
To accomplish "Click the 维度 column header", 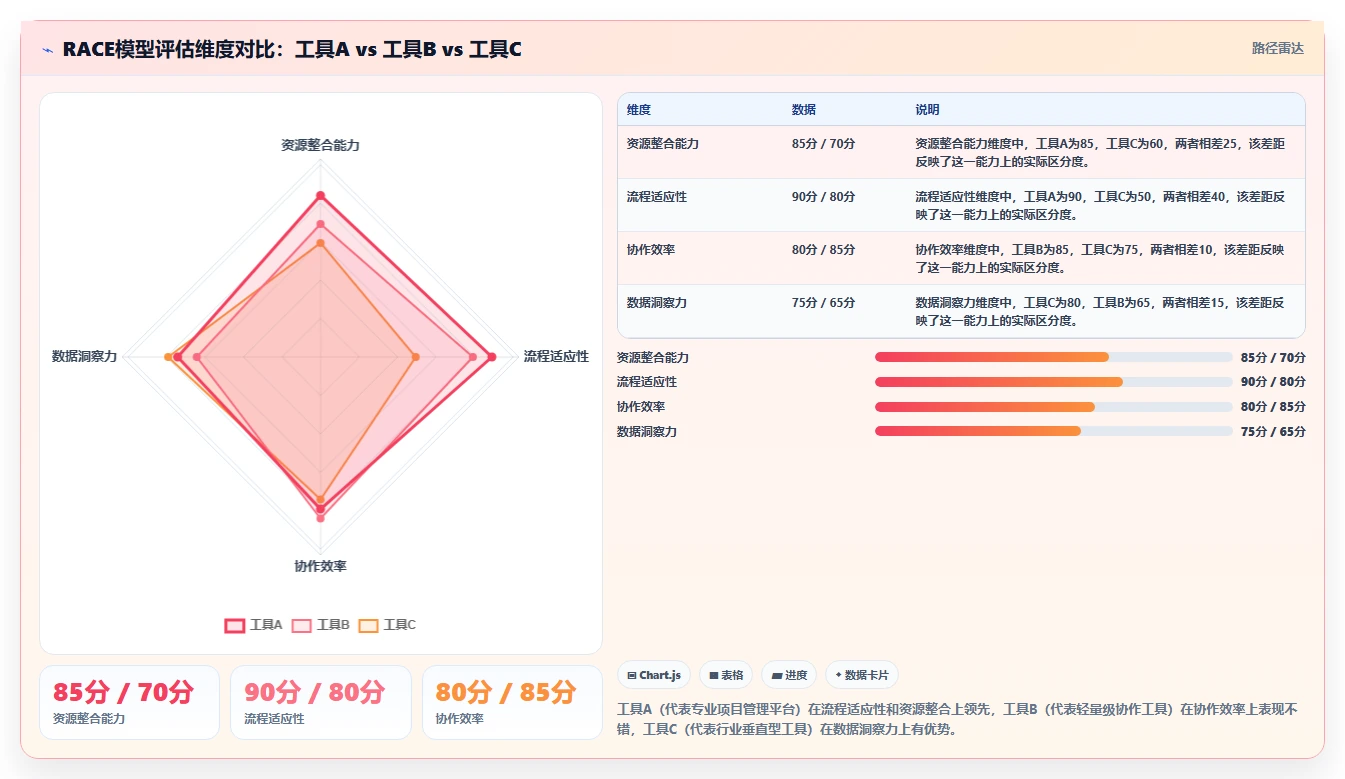I will [639, 110].
